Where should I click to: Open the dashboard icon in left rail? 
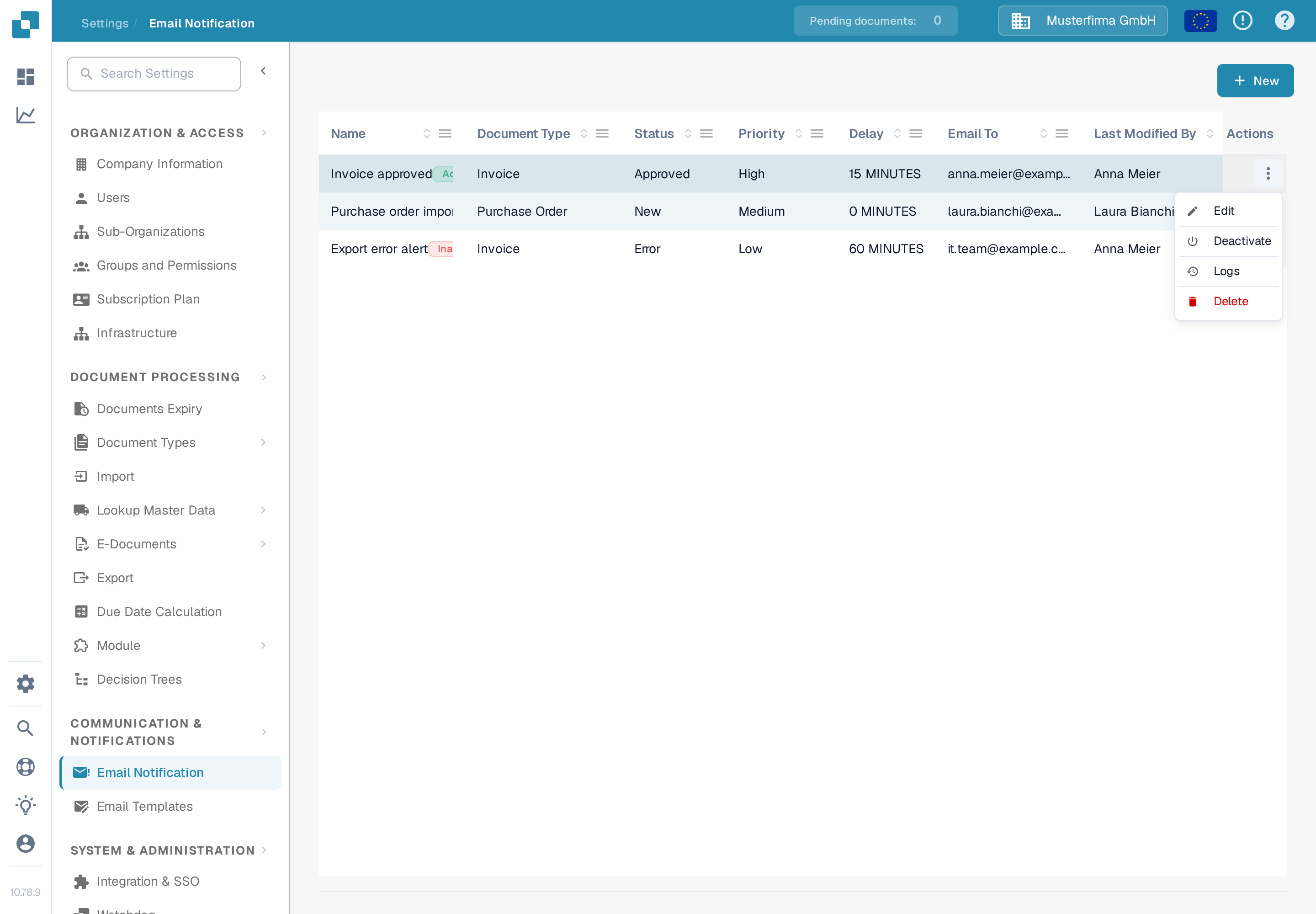point(25,76)
